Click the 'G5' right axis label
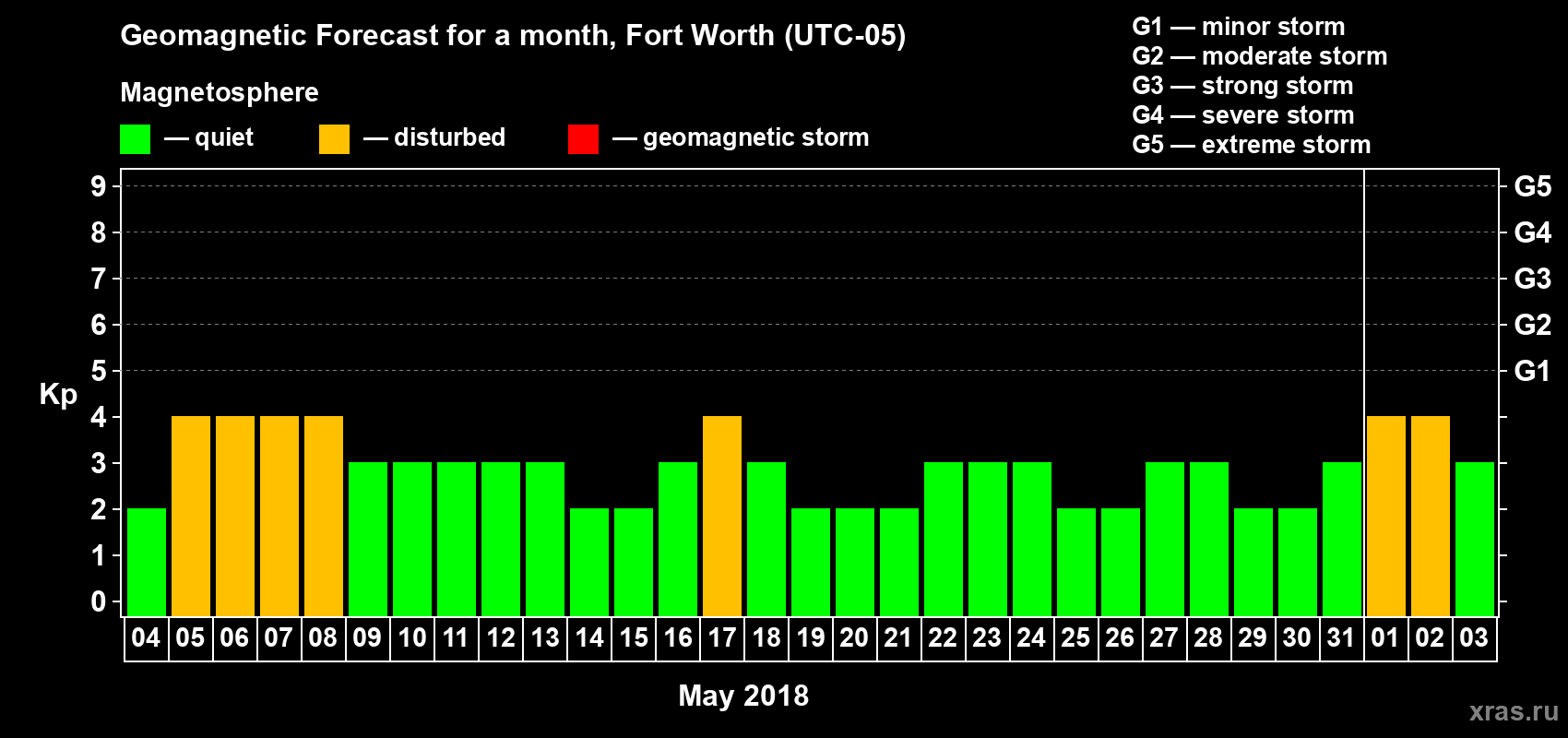Screen dimensions: 1568x738 tap(1532, 186)
